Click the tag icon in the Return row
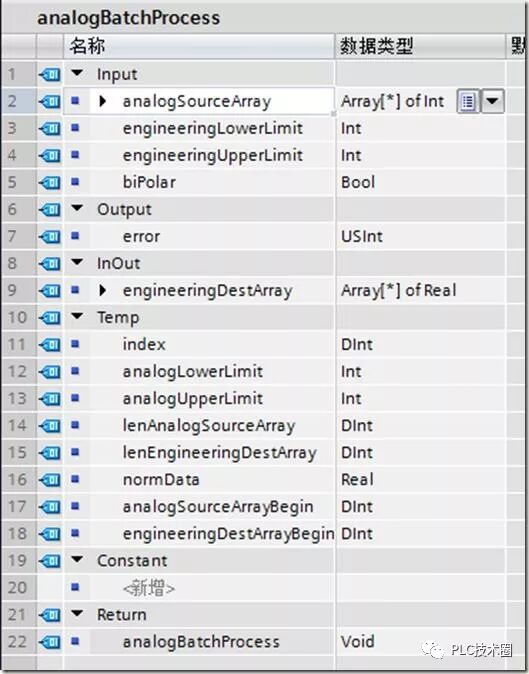Image resolution: width=529 pixels, height=674 pixels. pos(49,615)
